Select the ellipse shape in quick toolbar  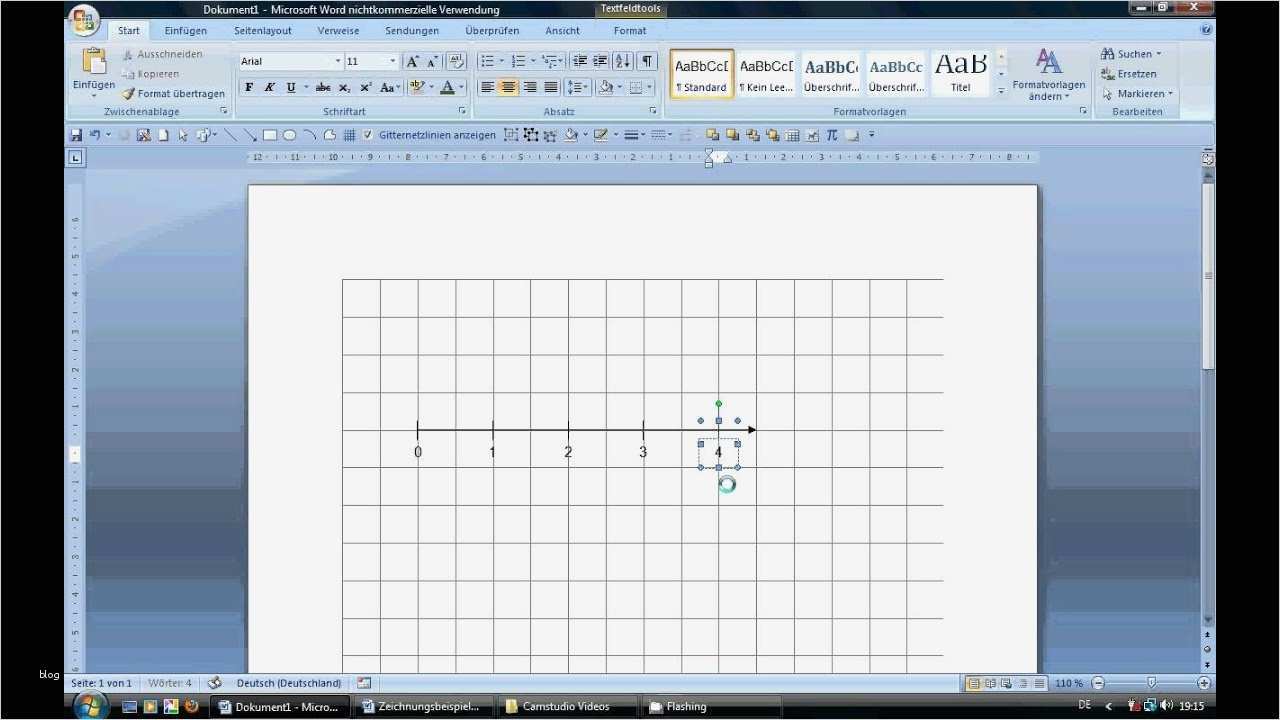pos(289,135)
